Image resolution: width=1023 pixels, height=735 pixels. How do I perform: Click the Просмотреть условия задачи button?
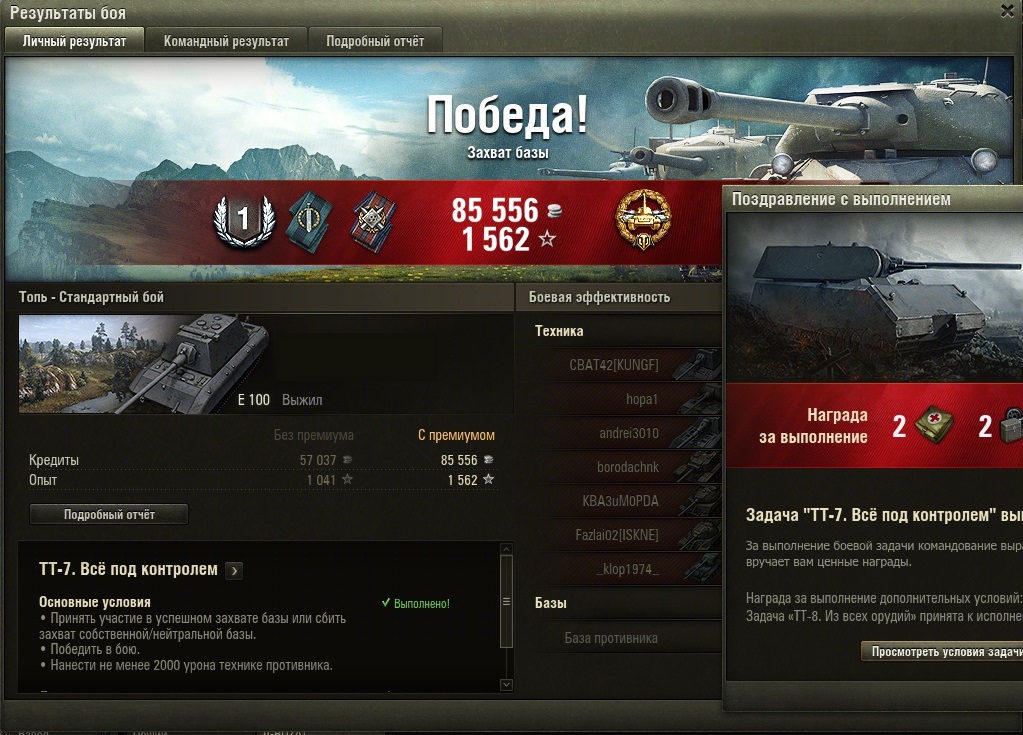[942, 652]
